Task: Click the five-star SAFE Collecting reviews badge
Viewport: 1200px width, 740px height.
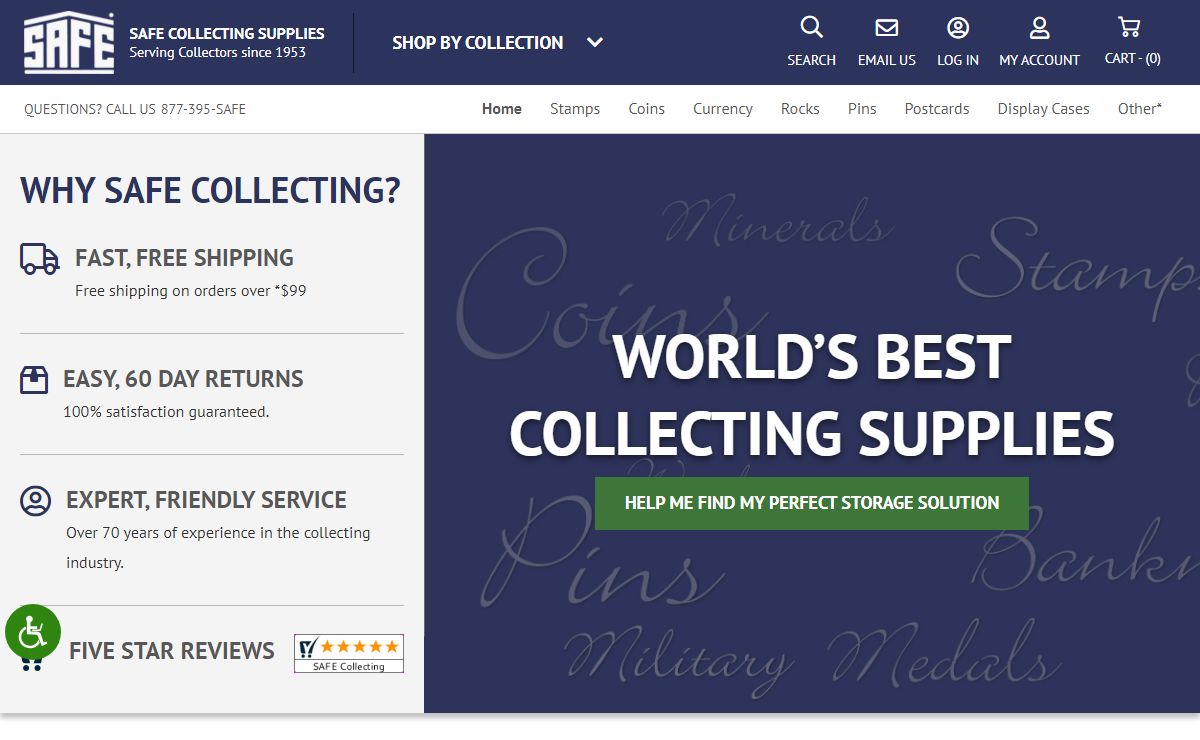Action: pos(349,653)
